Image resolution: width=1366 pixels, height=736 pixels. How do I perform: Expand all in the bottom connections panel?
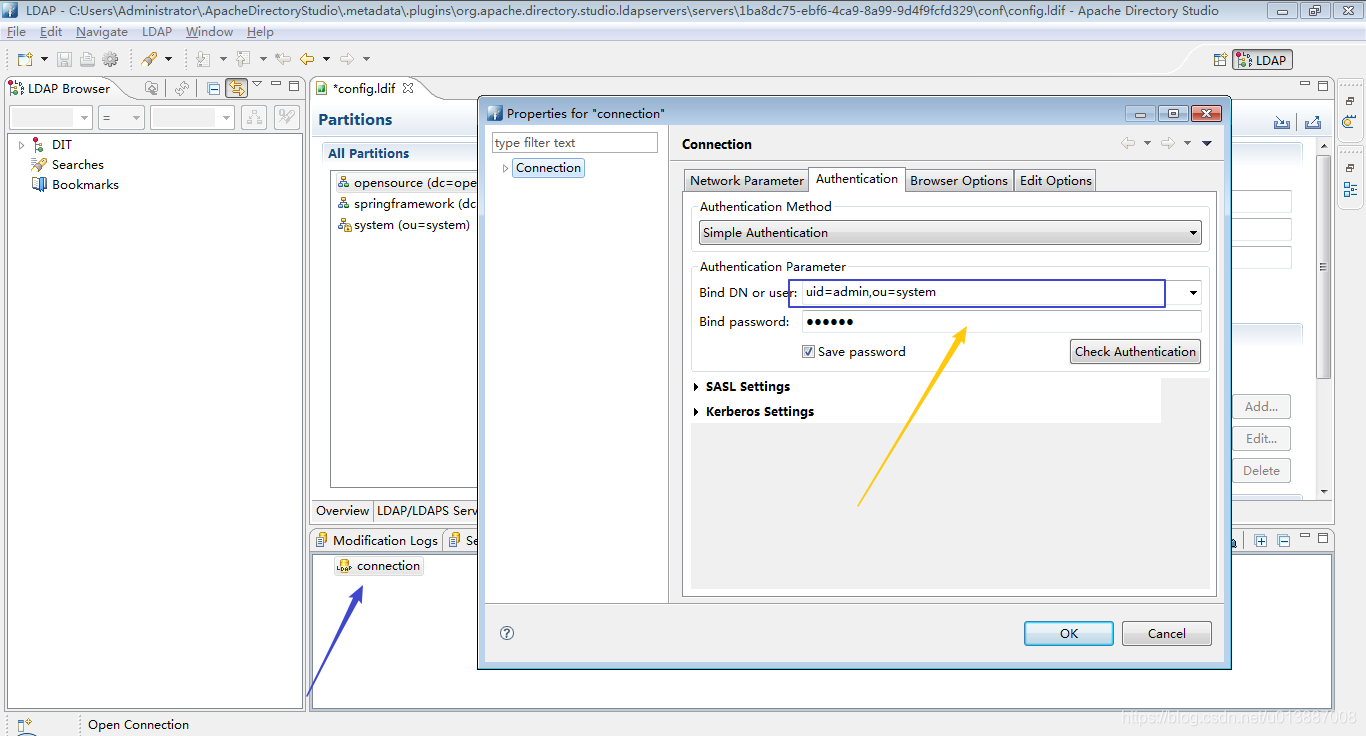click(1261, 541)
